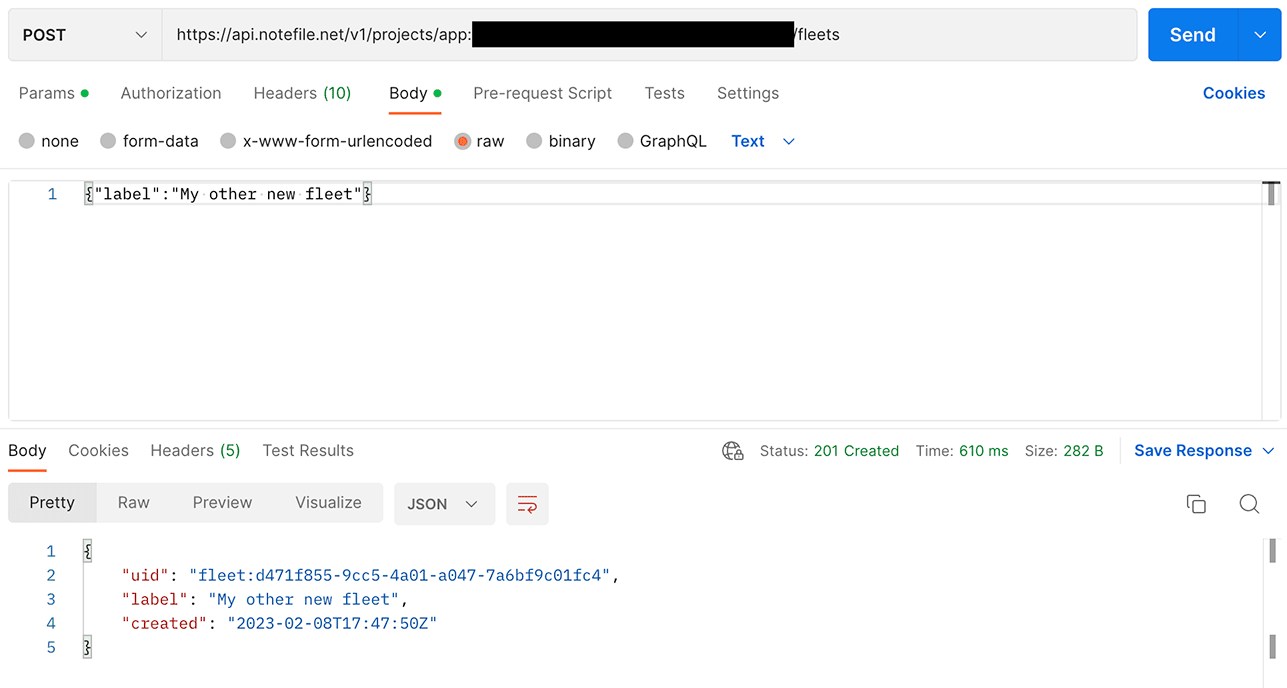Select the request Body tab
Viewport: 1287px width, 688px height.
point(415,93)
